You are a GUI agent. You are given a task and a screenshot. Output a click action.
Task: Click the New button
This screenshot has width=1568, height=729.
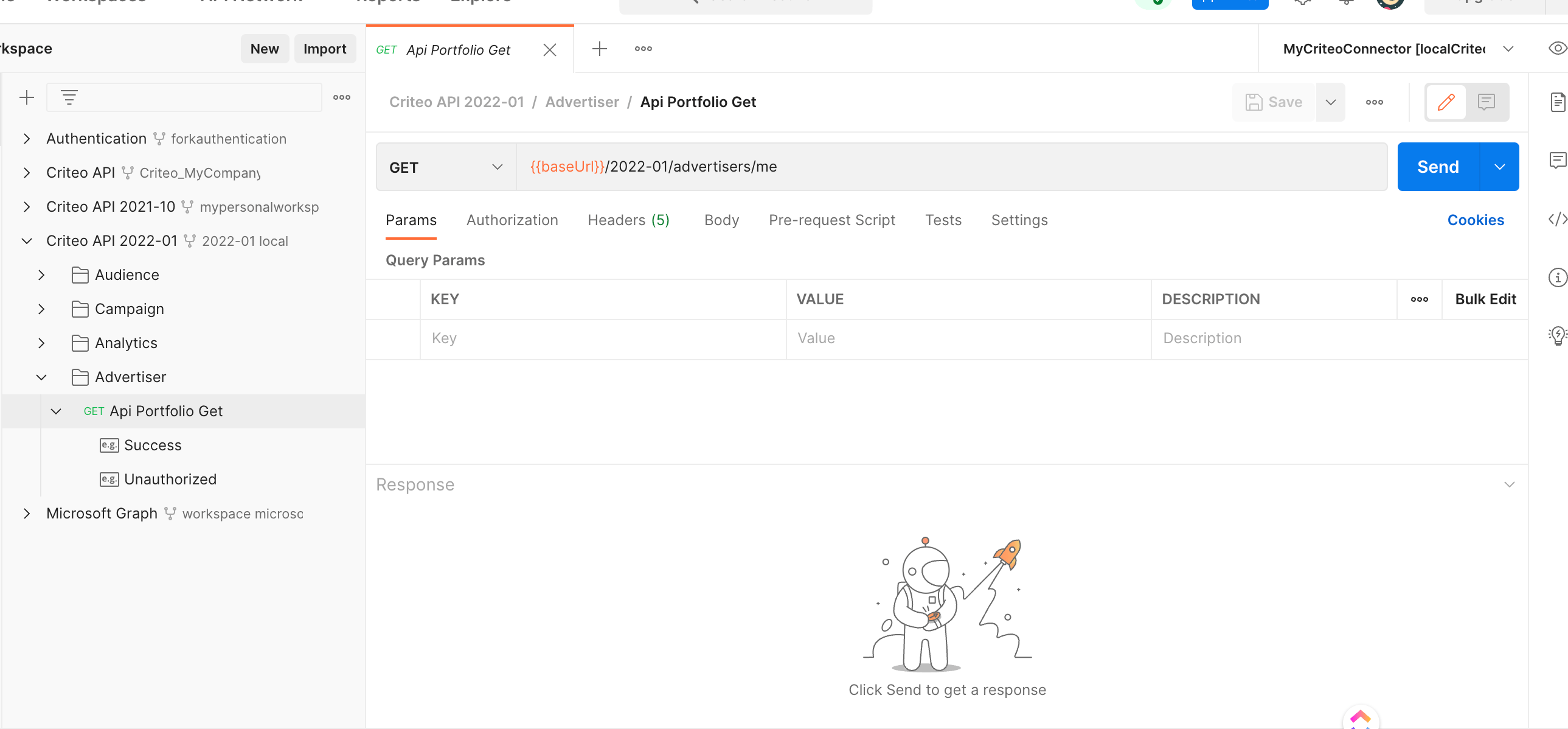coord(264,49)
